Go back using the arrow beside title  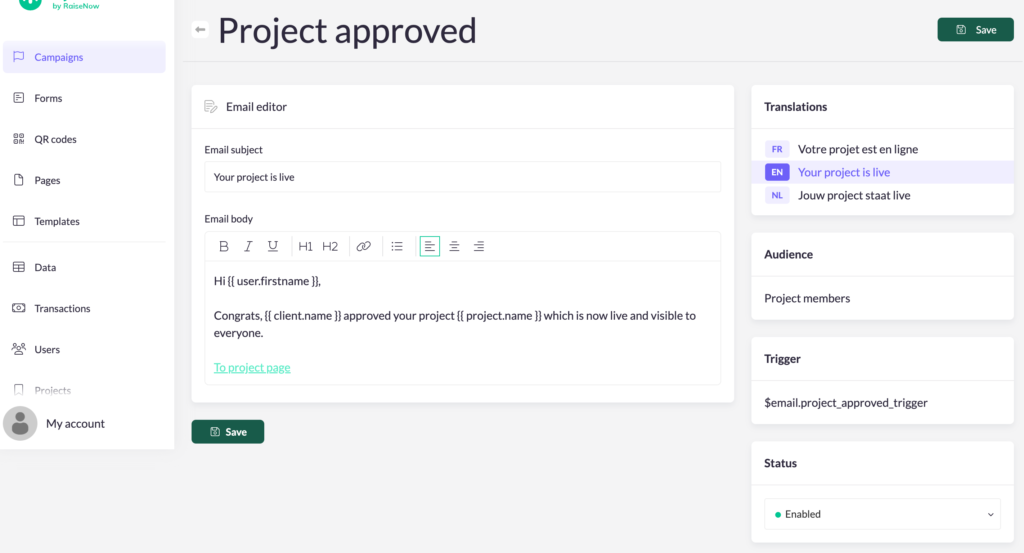(x=200, y=30)
